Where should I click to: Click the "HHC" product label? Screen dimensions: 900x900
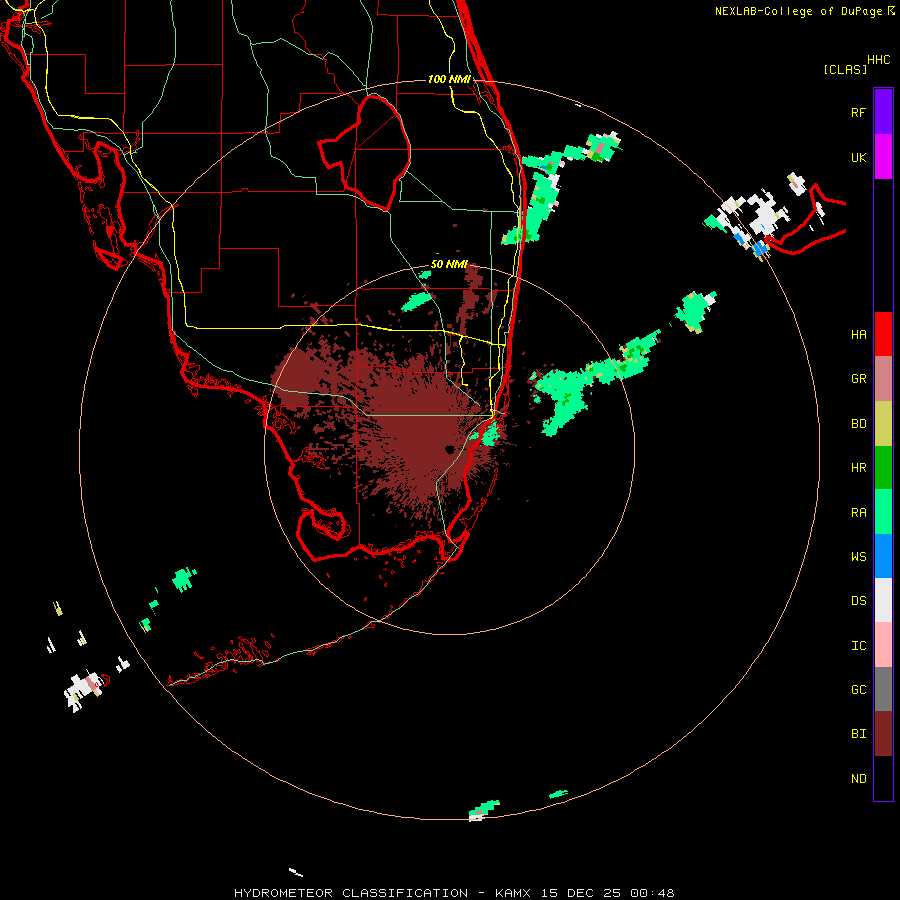click(x=878, y=60)
